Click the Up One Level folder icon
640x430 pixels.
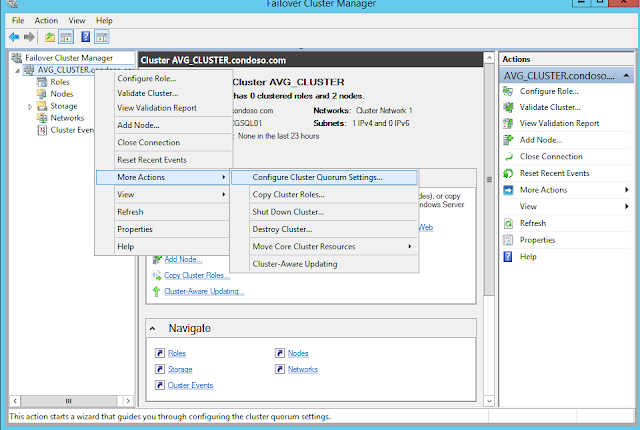coord(50,37)
